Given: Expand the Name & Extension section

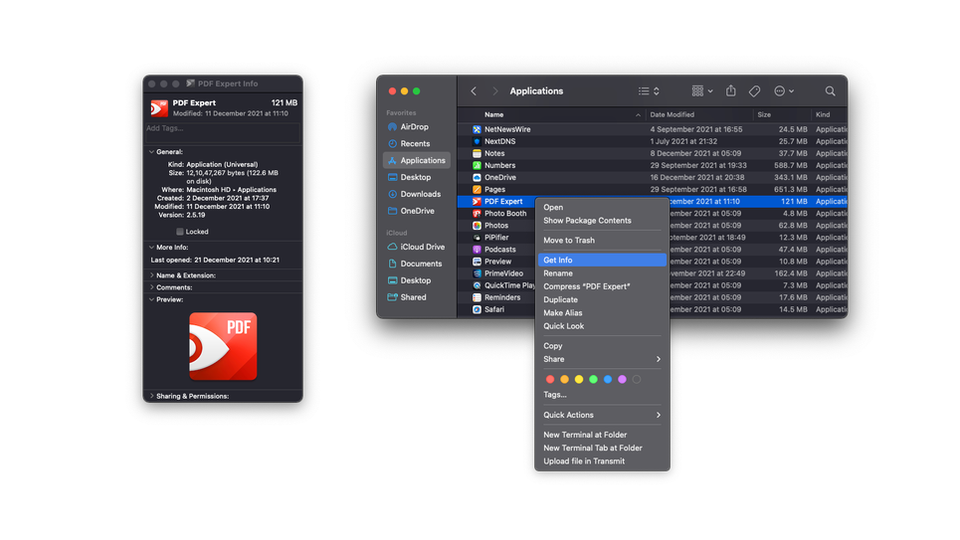Looking at the screenshot, I should [151, 276].
